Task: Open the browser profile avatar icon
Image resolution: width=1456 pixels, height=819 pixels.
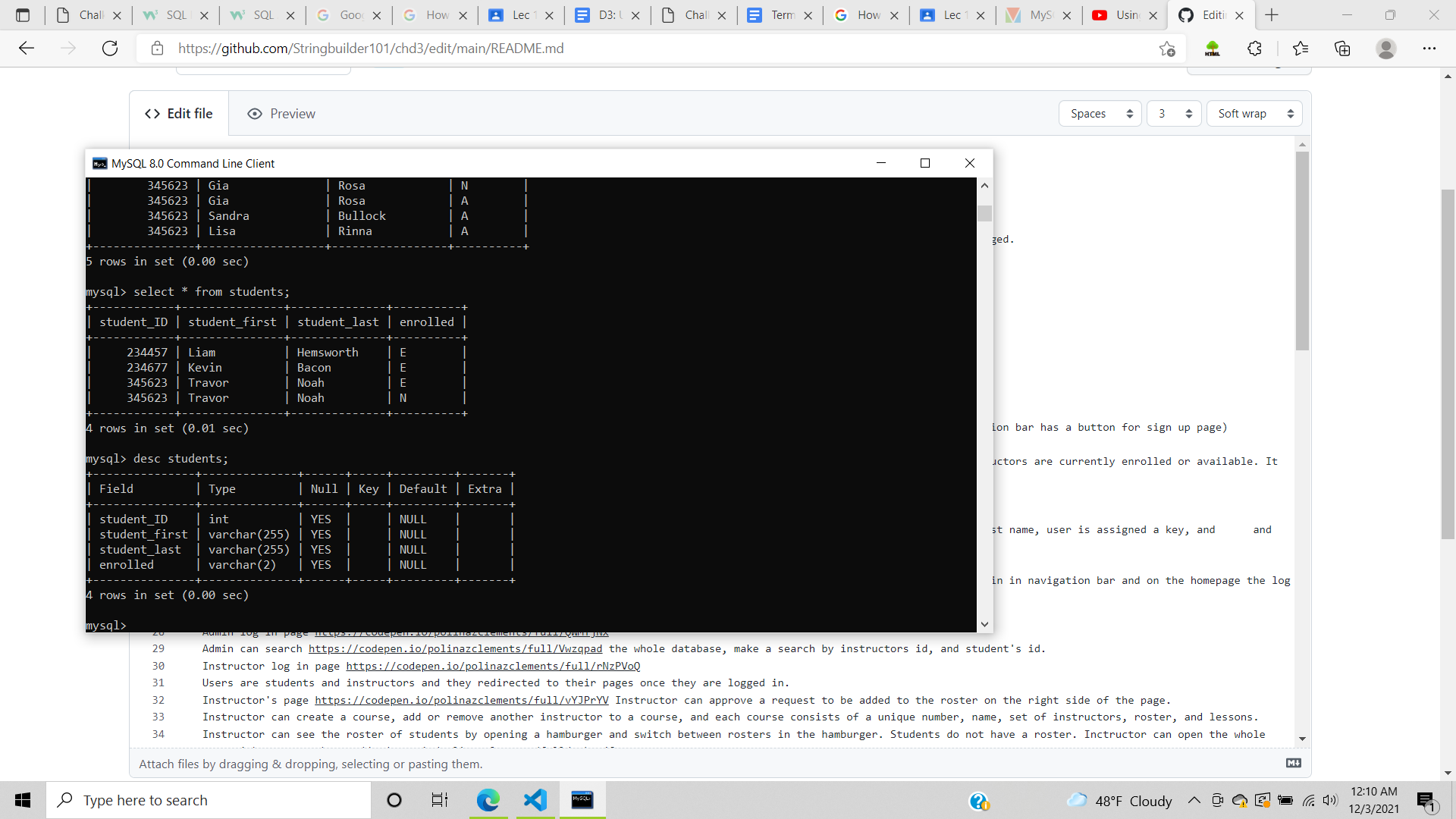Action: coord(1386,48)
